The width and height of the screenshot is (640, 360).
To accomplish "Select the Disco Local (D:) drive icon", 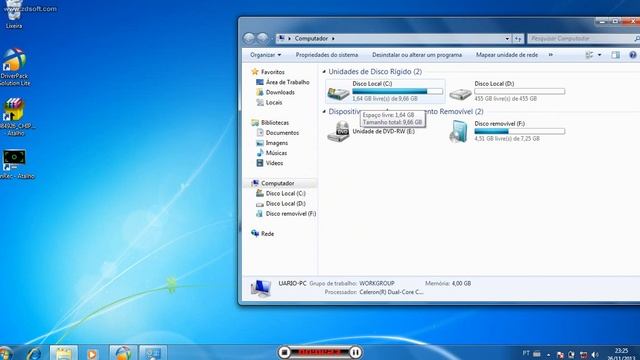I will coord(460,94).
